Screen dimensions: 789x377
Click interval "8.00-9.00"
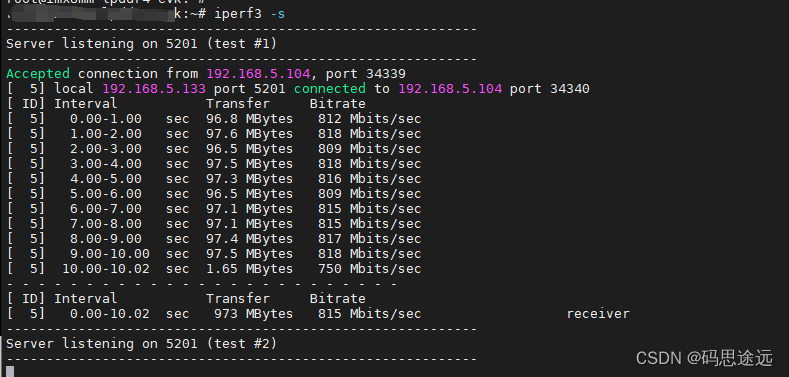(106, 239)
